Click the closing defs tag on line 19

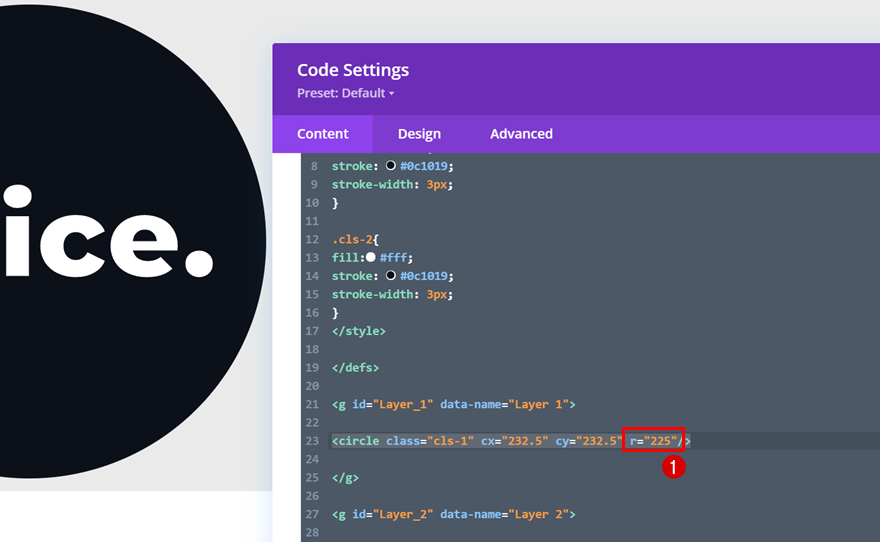(355, 368)
